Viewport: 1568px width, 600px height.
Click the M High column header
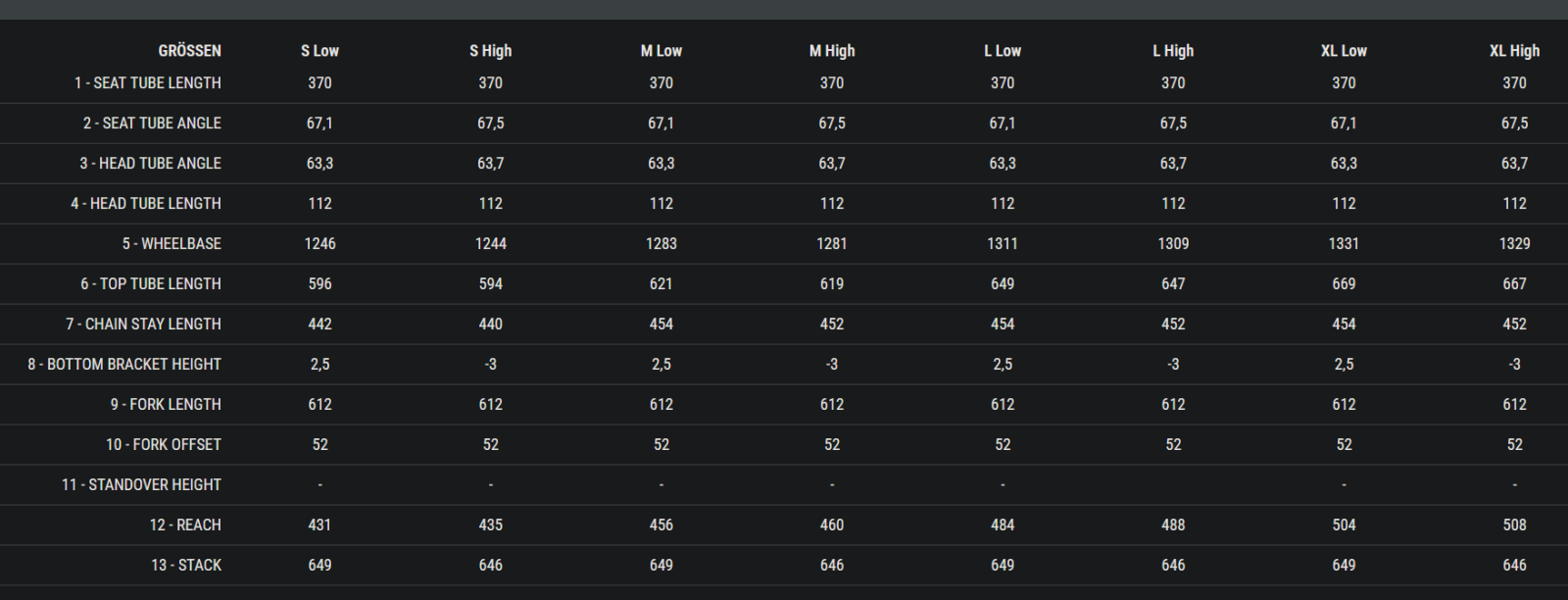(831, 51)
